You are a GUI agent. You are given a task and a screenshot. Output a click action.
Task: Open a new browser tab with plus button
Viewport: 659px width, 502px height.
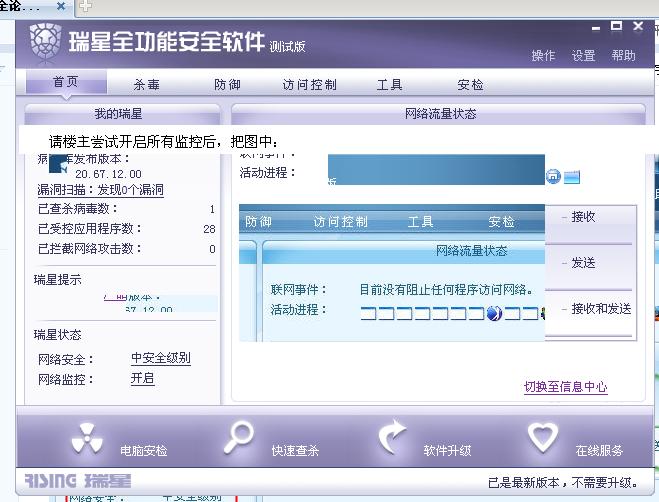click(x=85, y=6)
